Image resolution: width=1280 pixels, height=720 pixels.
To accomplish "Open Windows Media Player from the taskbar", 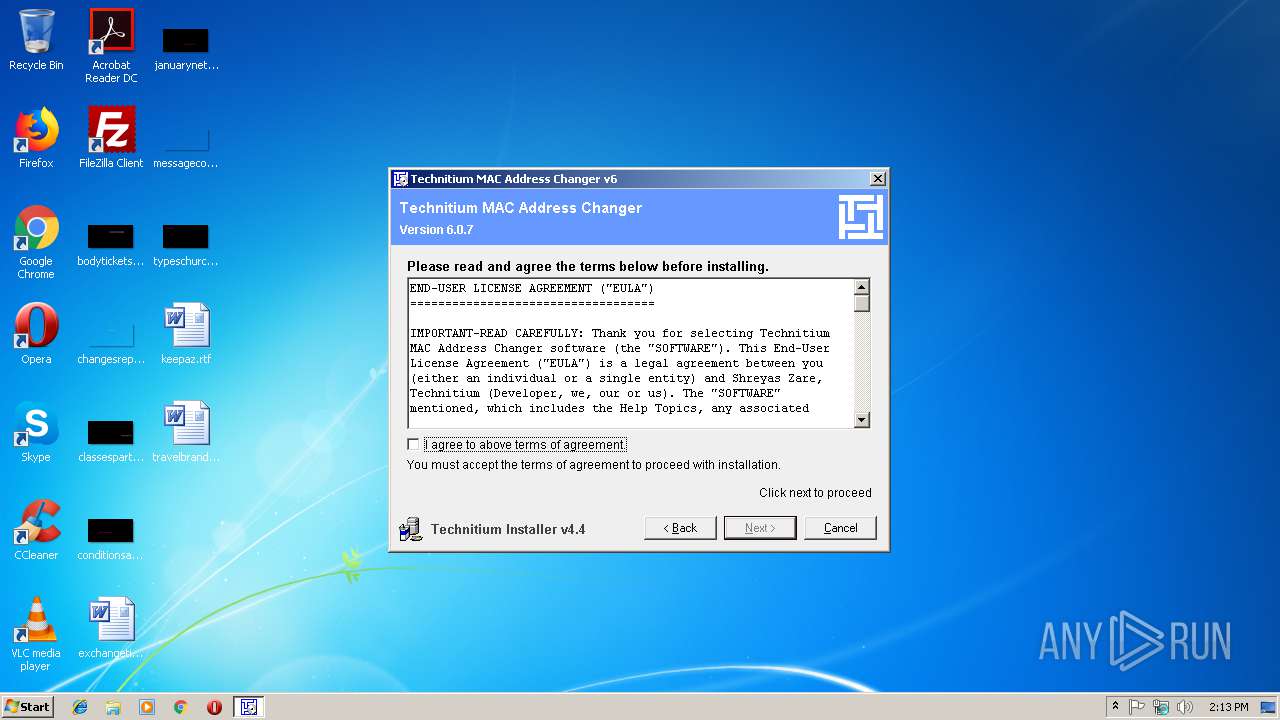I will 147,707.
